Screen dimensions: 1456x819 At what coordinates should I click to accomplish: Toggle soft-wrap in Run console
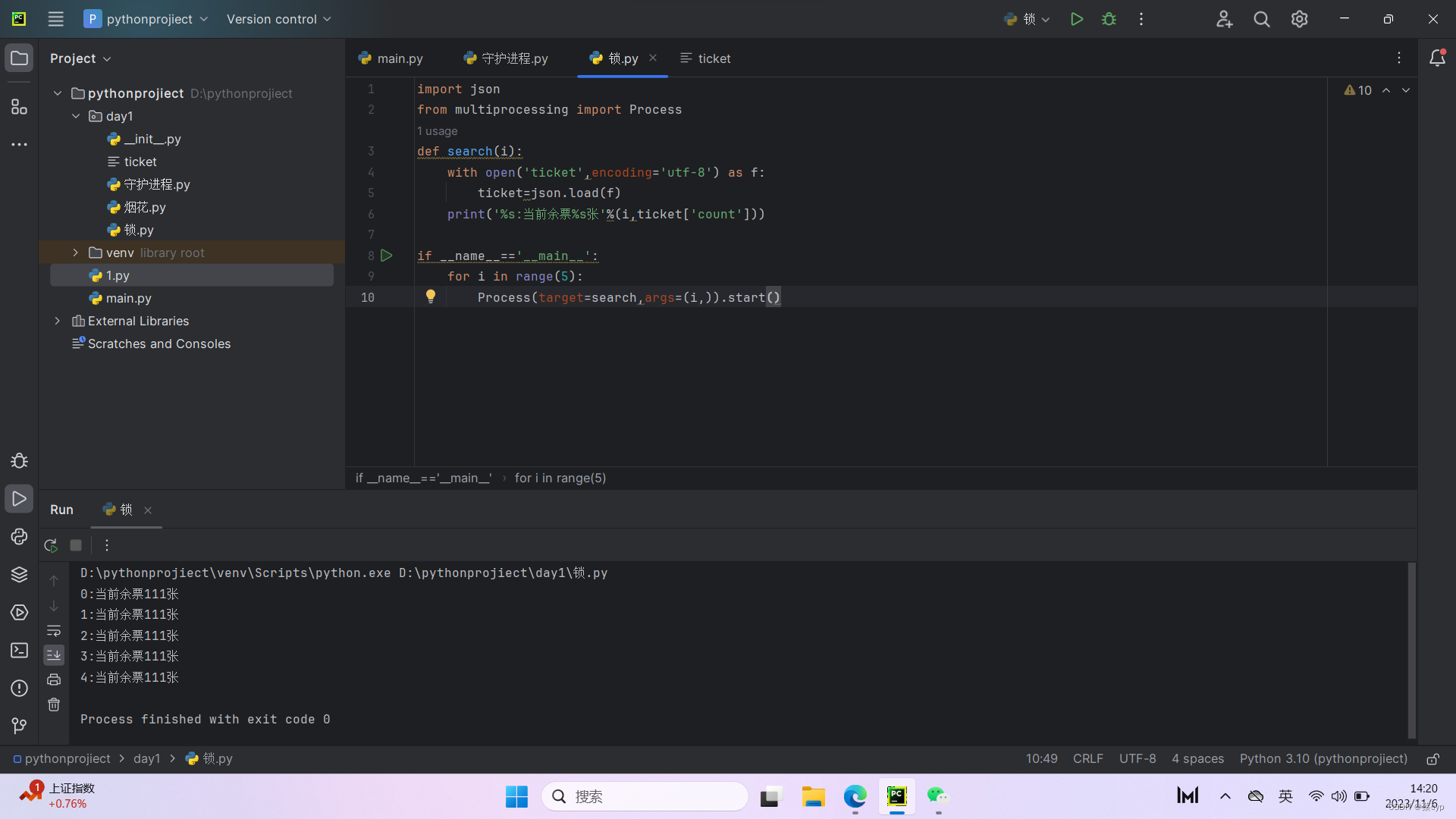pyautogui.click(x=54, y=631)
